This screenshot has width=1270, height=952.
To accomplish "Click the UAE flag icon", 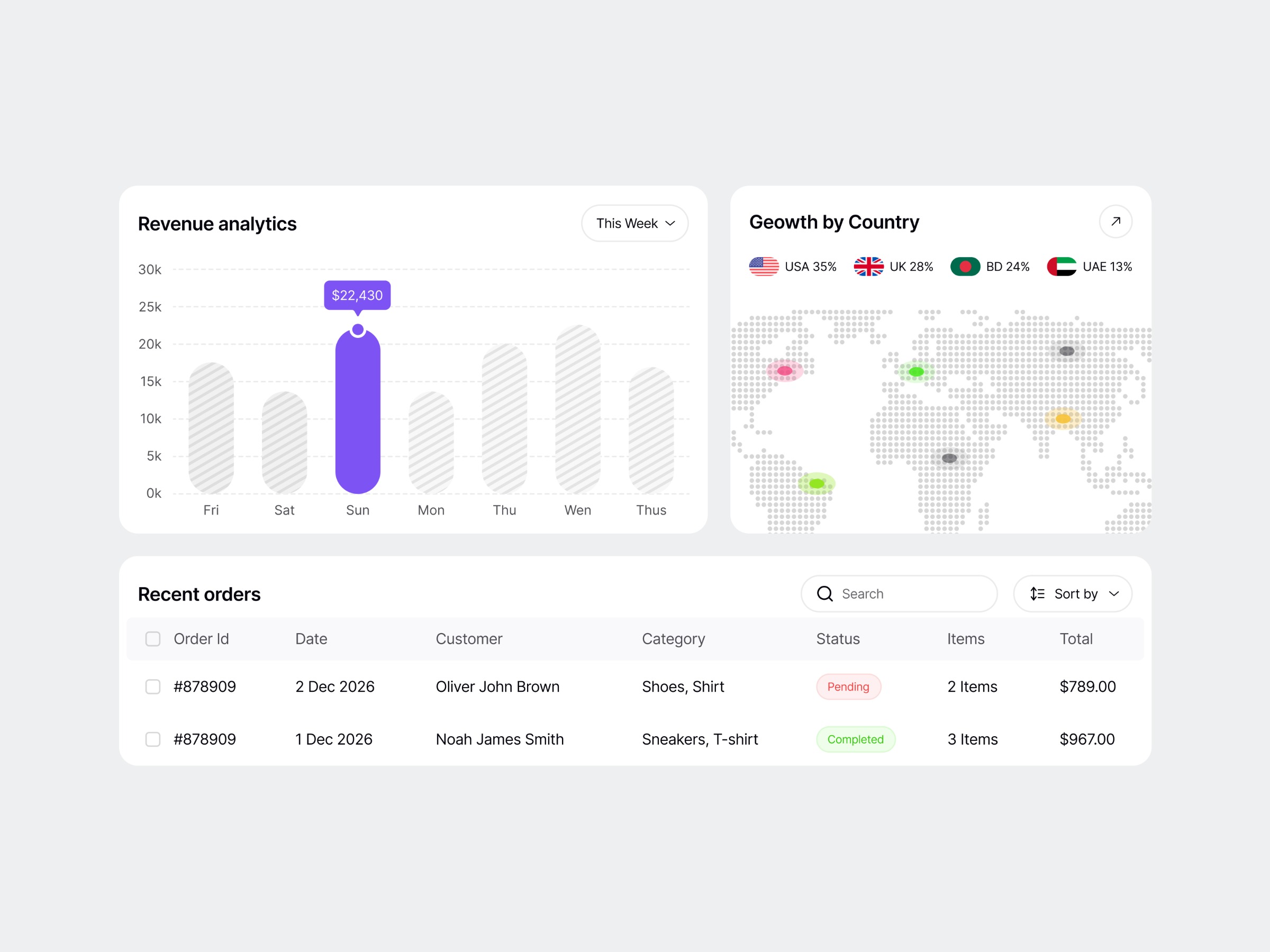I will click(x=1062, y=266).
